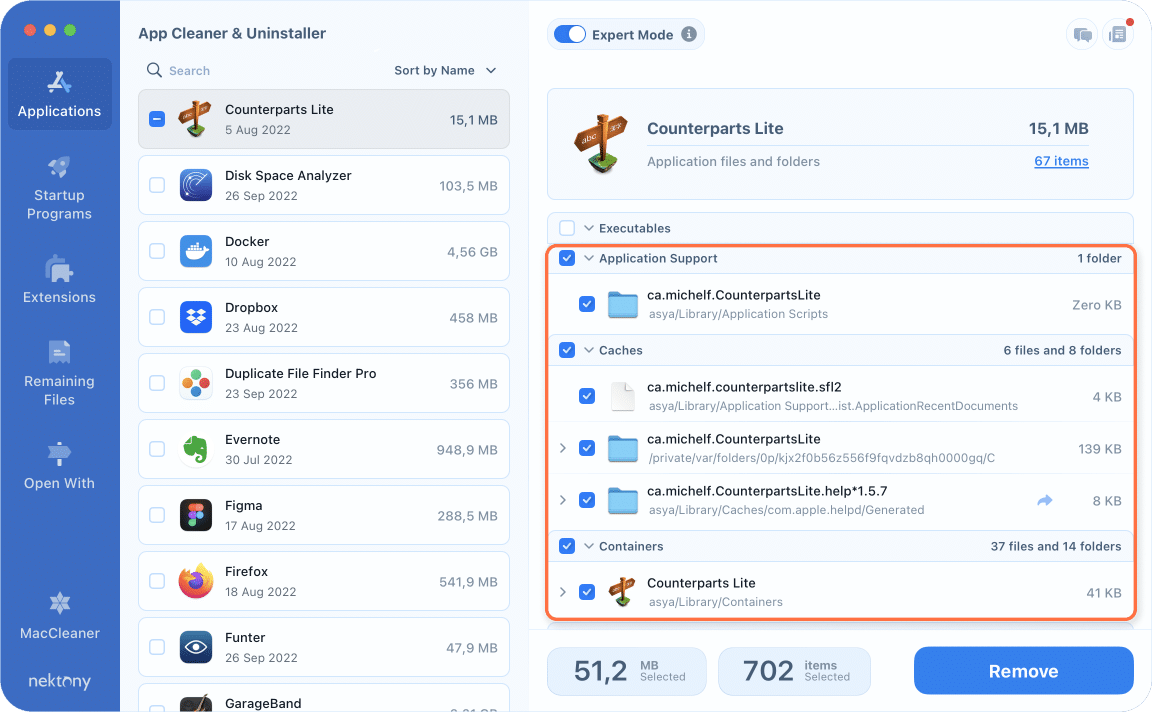1152x712 pixels.
Task: Collapse the Containers section chevron
Action: click(588, 546)
